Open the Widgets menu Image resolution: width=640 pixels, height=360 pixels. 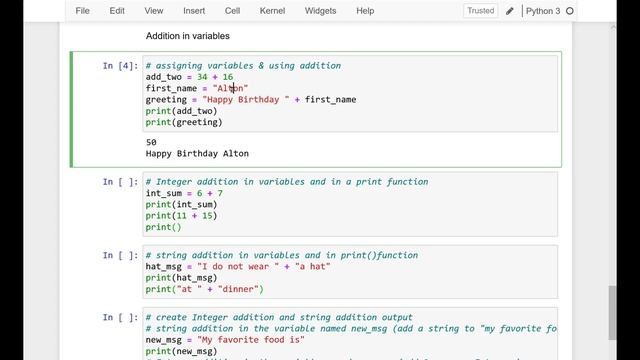coord(320,11)
